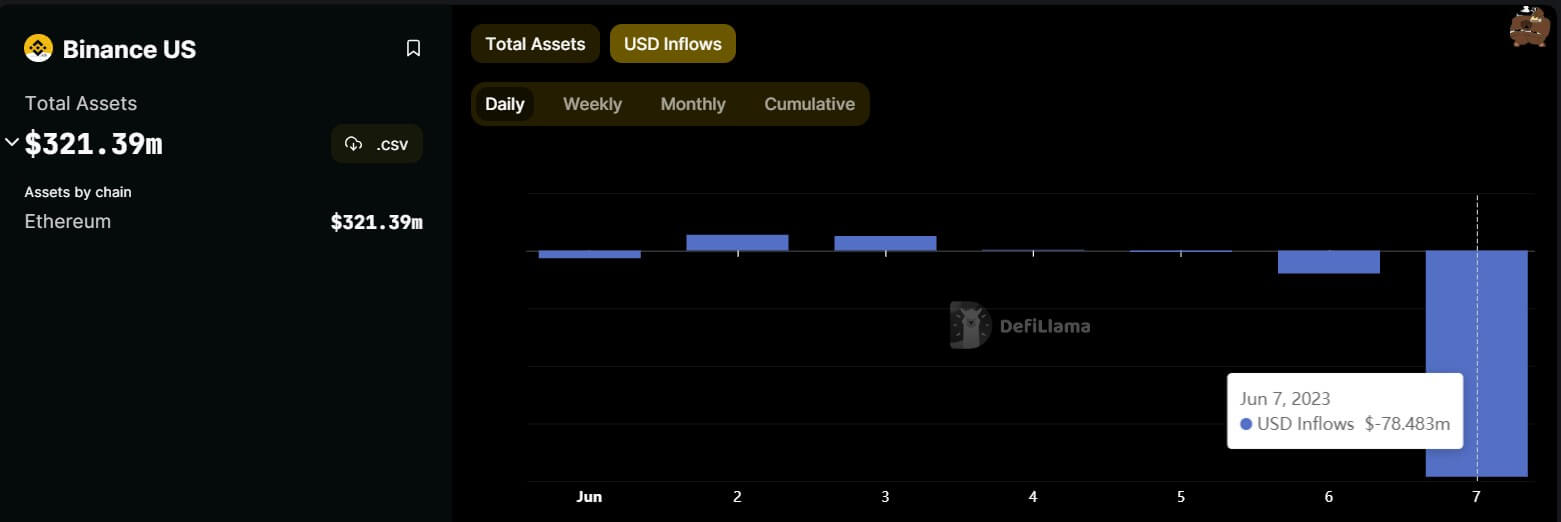This screenshot has height=522, width=1561.
Task: Expand the Total Assets chevron
Action: coord(11,142)
